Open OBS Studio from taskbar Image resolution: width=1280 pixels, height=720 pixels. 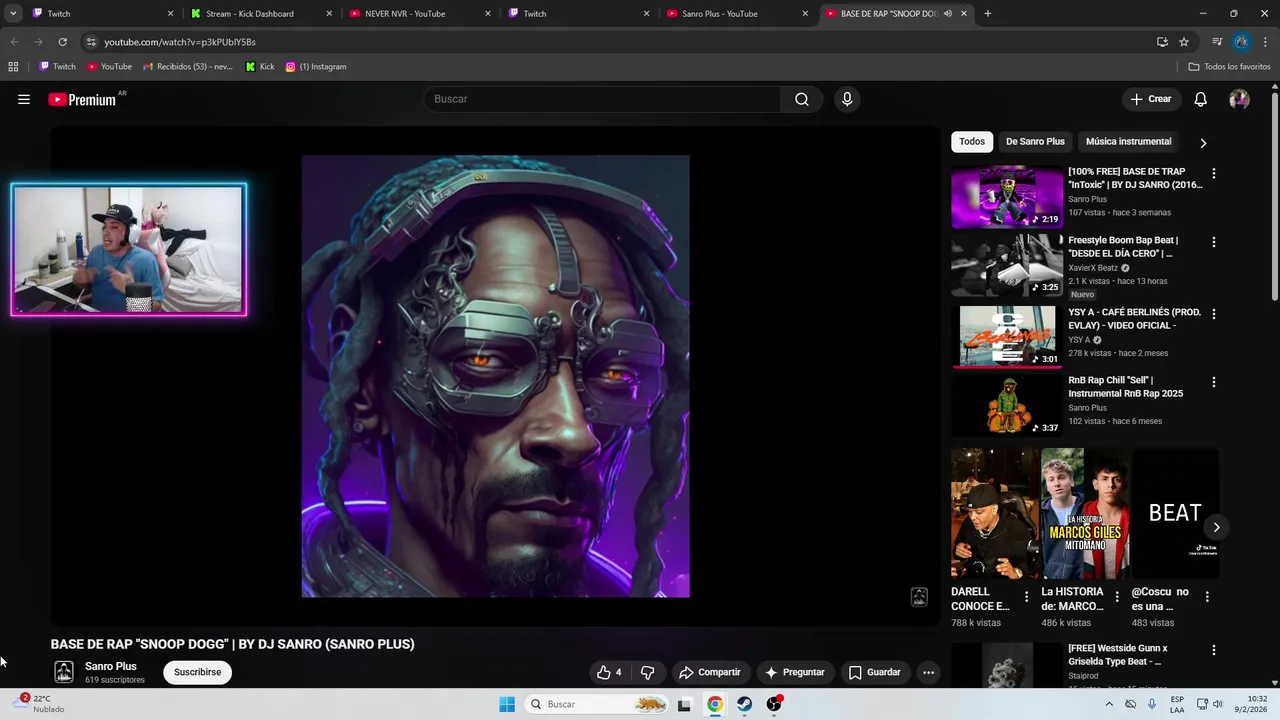774,704
